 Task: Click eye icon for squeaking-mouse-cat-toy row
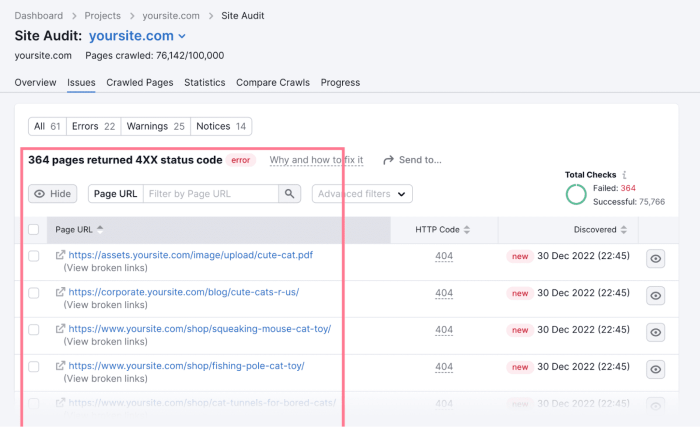[655, 332]
